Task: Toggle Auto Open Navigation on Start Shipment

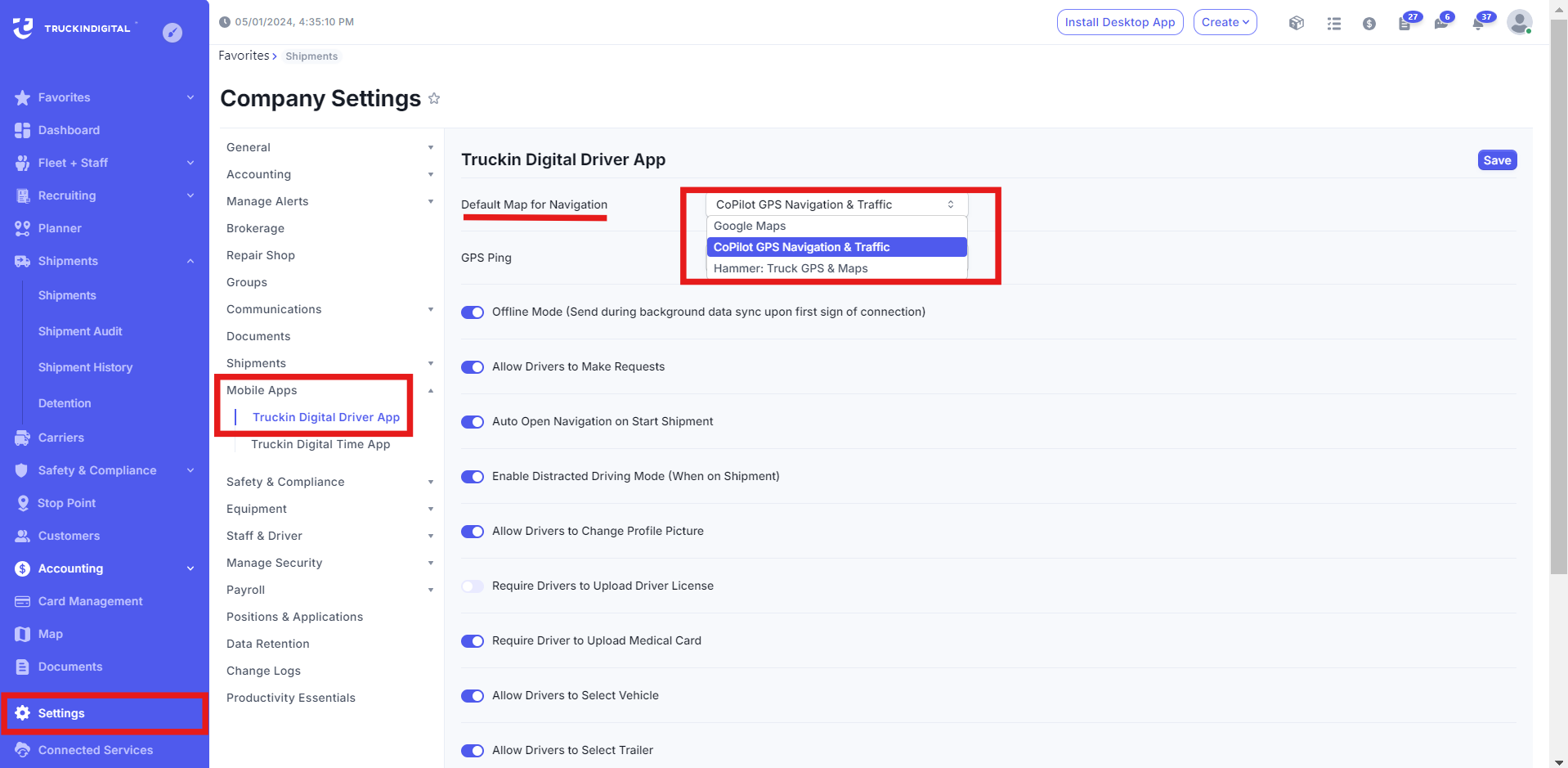Action: 473,422
